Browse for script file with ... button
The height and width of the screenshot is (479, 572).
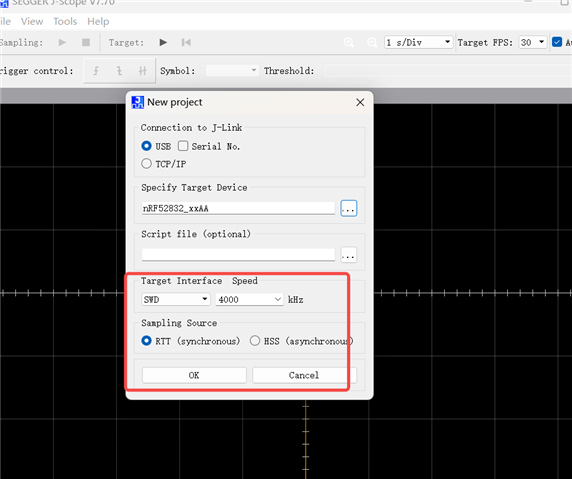tap(348, 255)
